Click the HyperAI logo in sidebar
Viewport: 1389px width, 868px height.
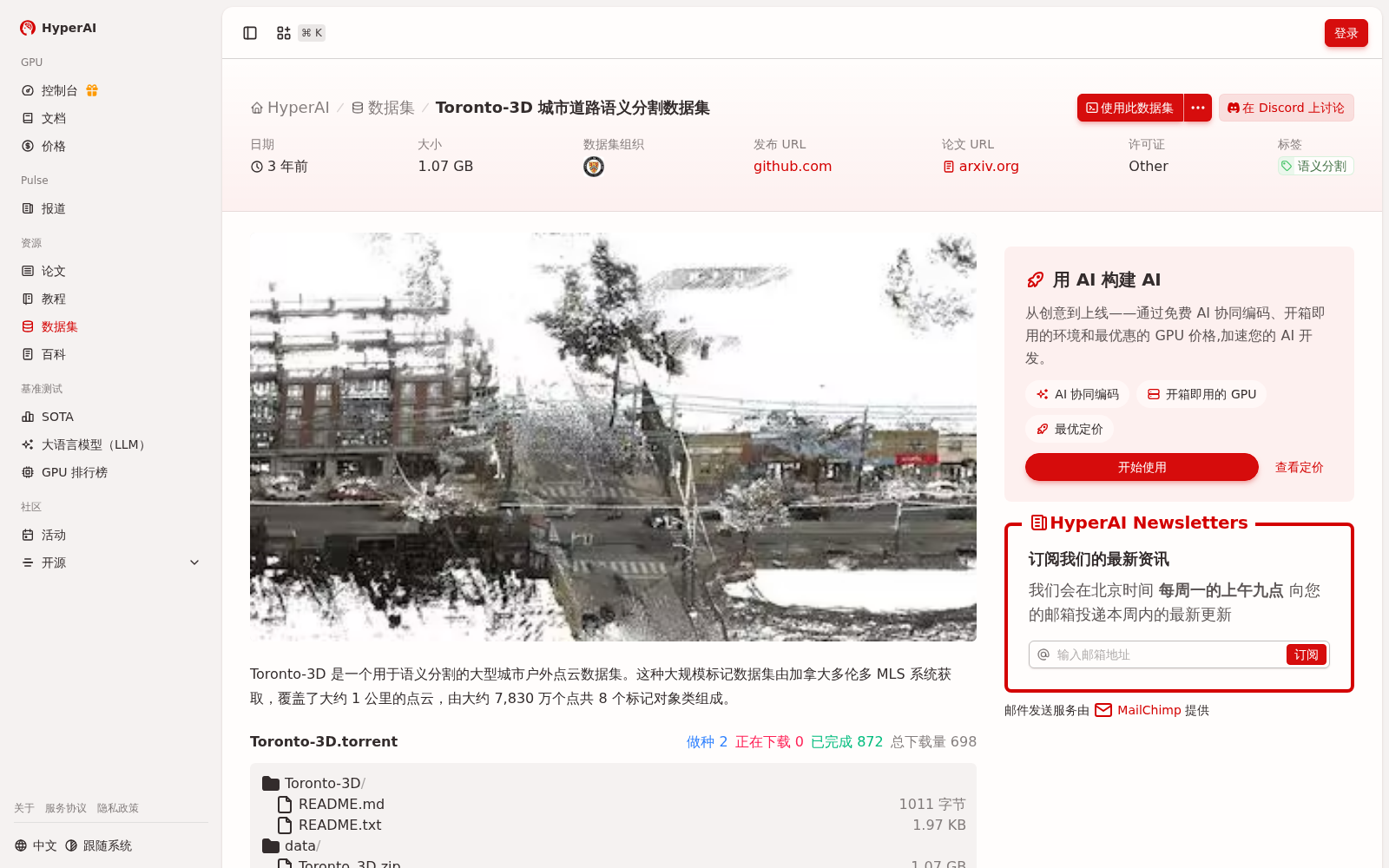58,28
